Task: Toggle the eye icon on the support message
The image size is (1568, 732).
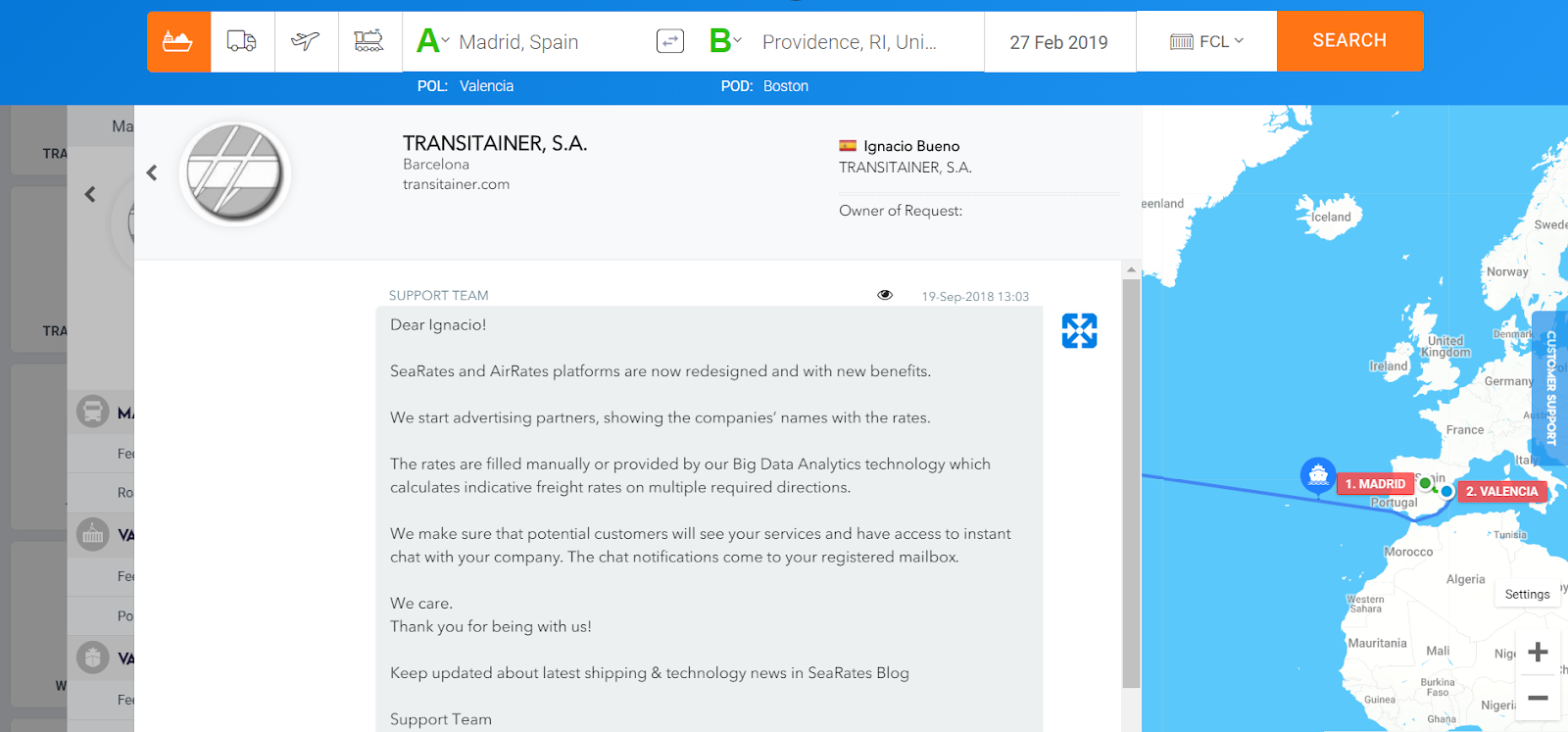Action: coord(885,295)
